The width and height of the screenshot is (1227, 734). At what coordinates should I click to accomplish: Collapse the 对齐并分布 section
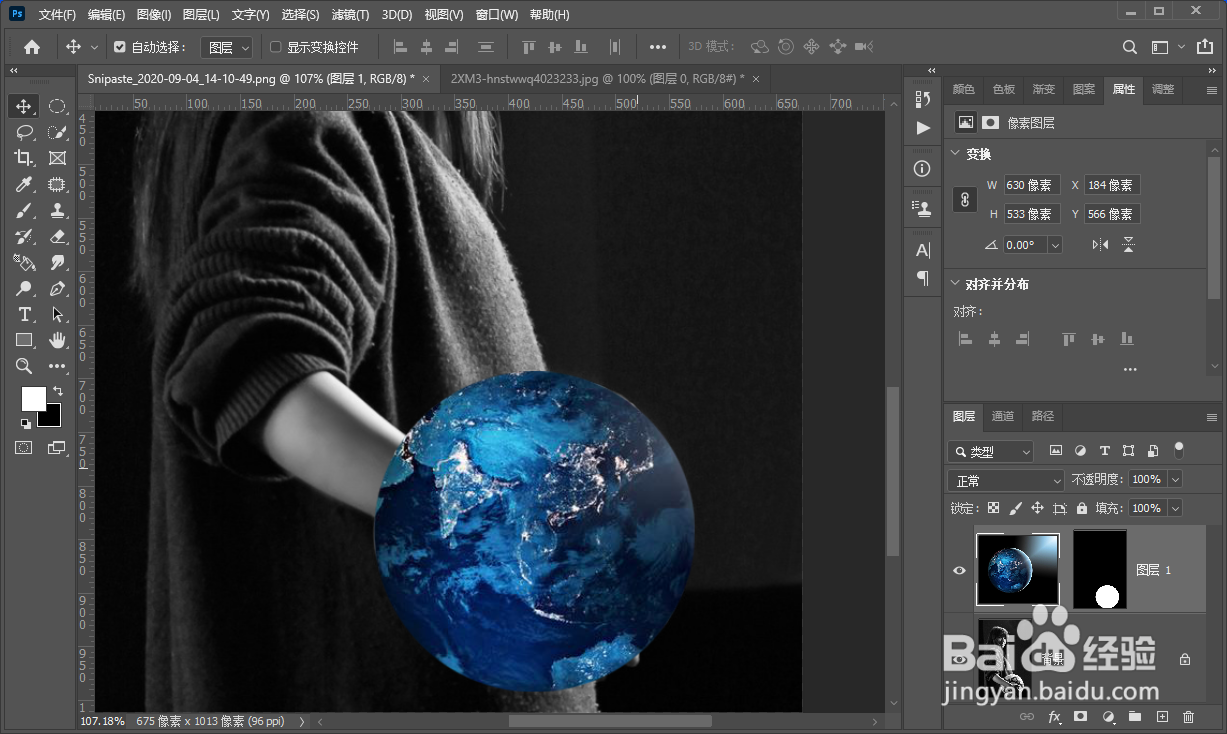pos(954,284)
